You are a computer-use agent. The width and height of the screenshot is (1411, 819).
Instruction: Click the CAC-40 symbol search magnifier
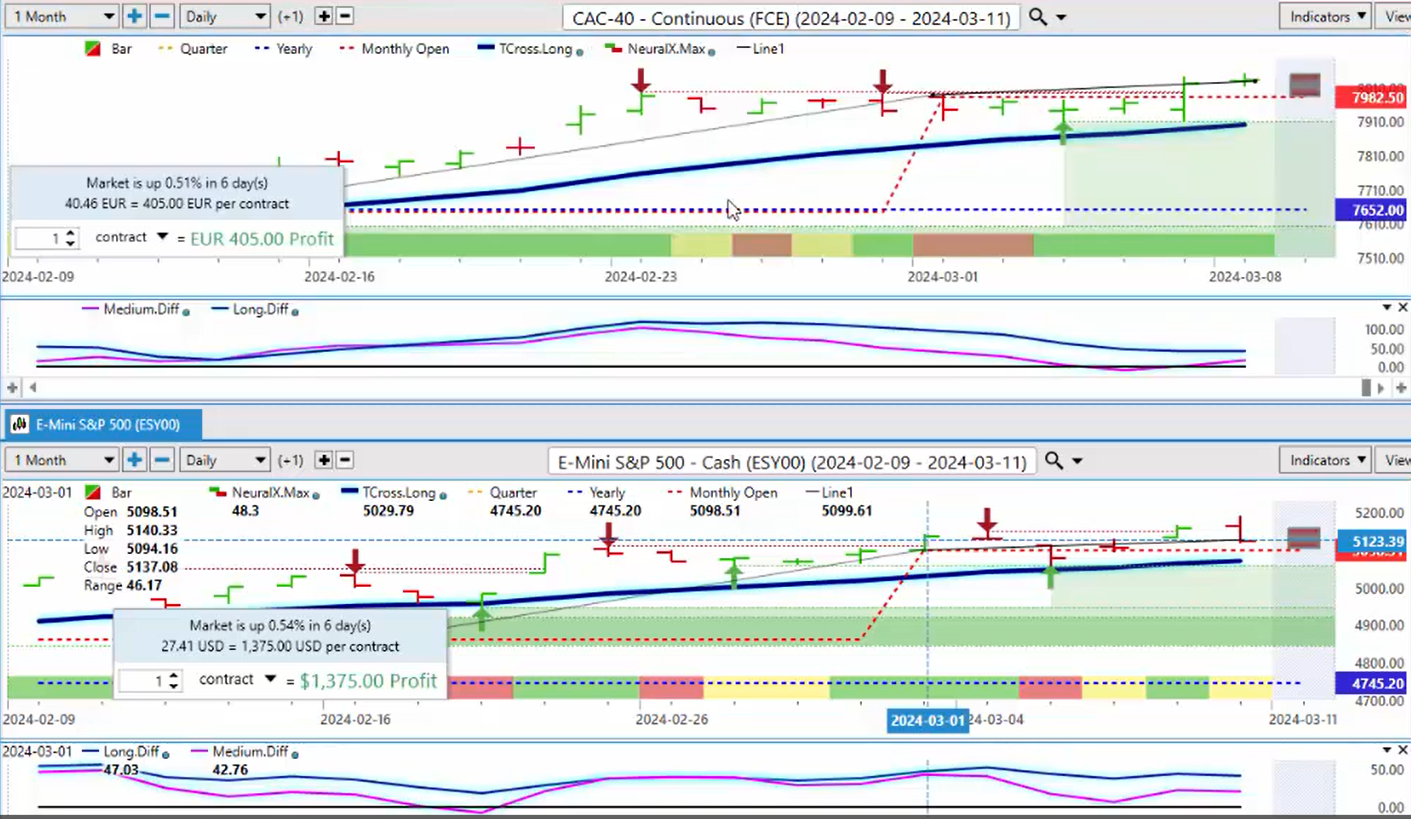1038,17
